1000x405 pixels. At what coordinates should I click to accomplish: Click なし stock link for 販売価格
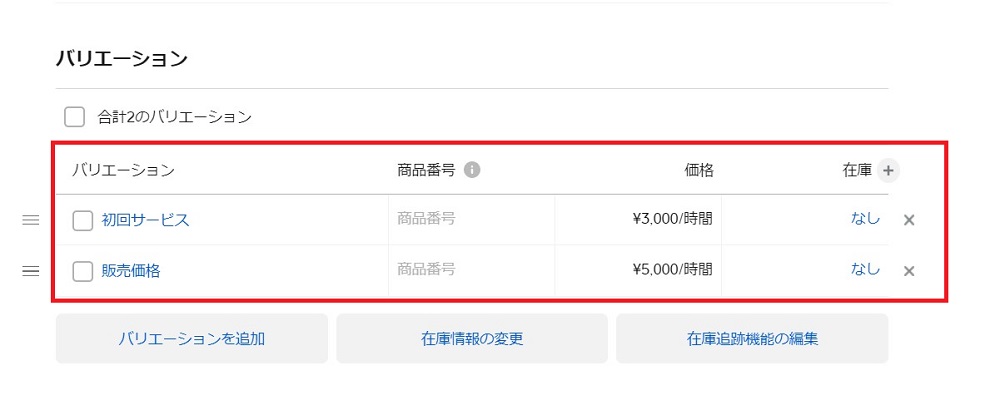[x=865, y=268]
